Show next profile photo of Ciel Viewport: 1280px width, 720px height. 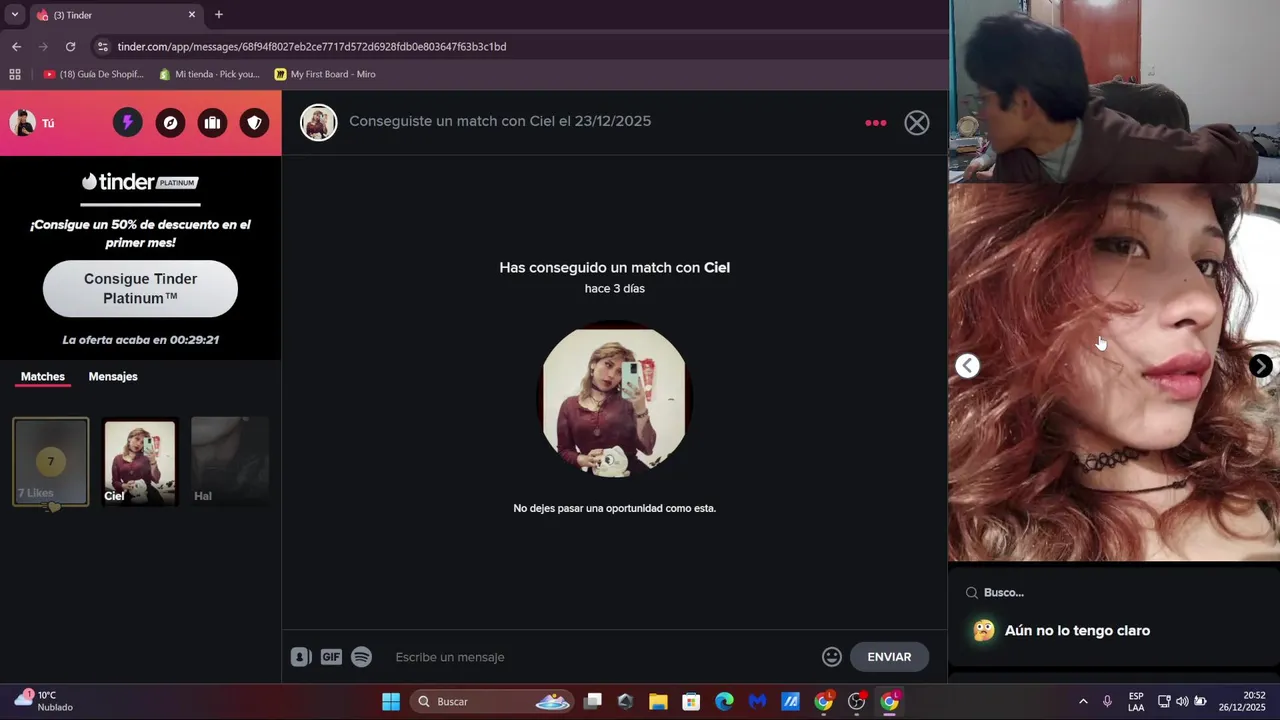[1261, 366]
